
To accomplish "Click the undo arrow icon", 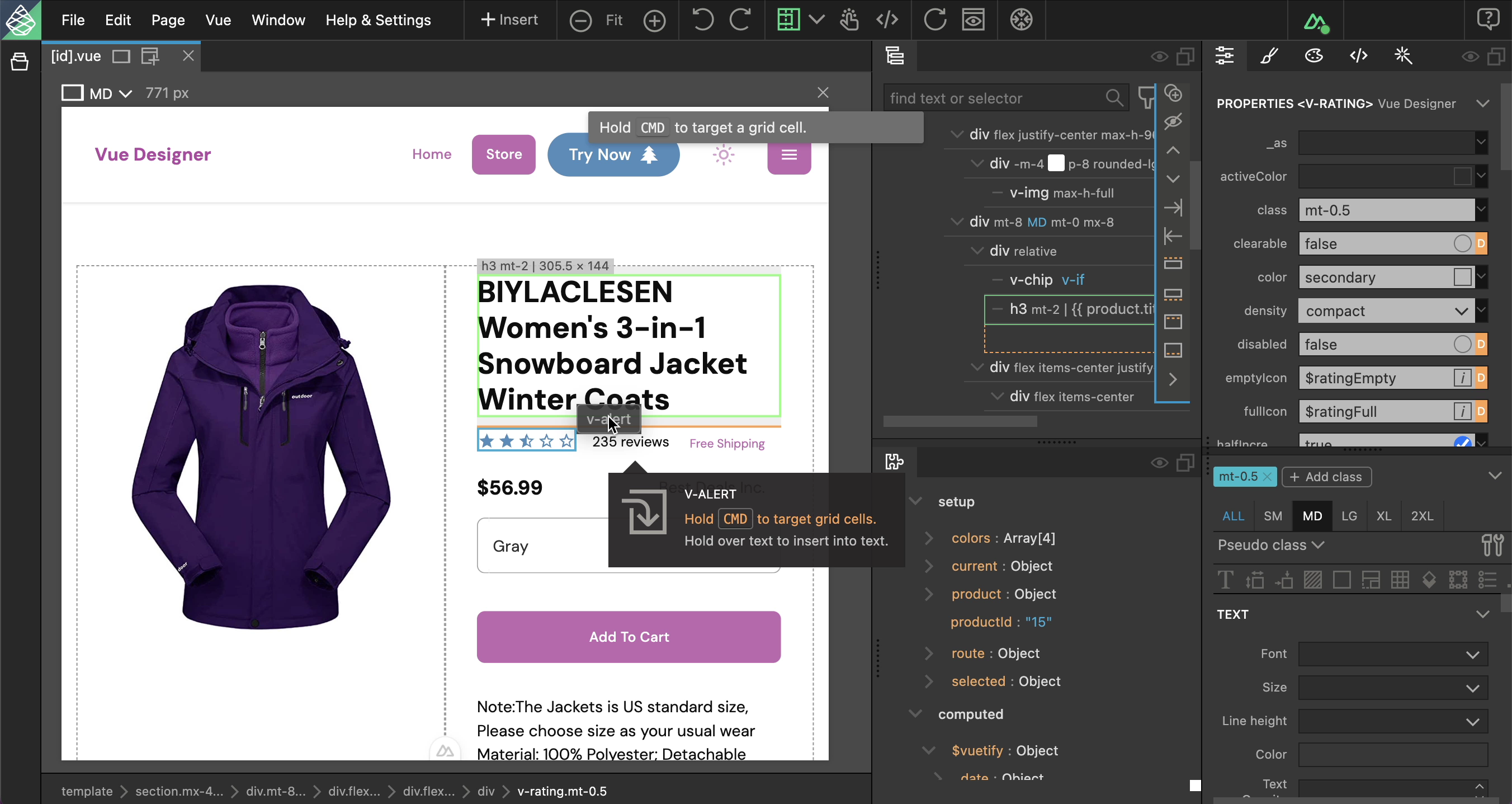I will click(702, 20).
